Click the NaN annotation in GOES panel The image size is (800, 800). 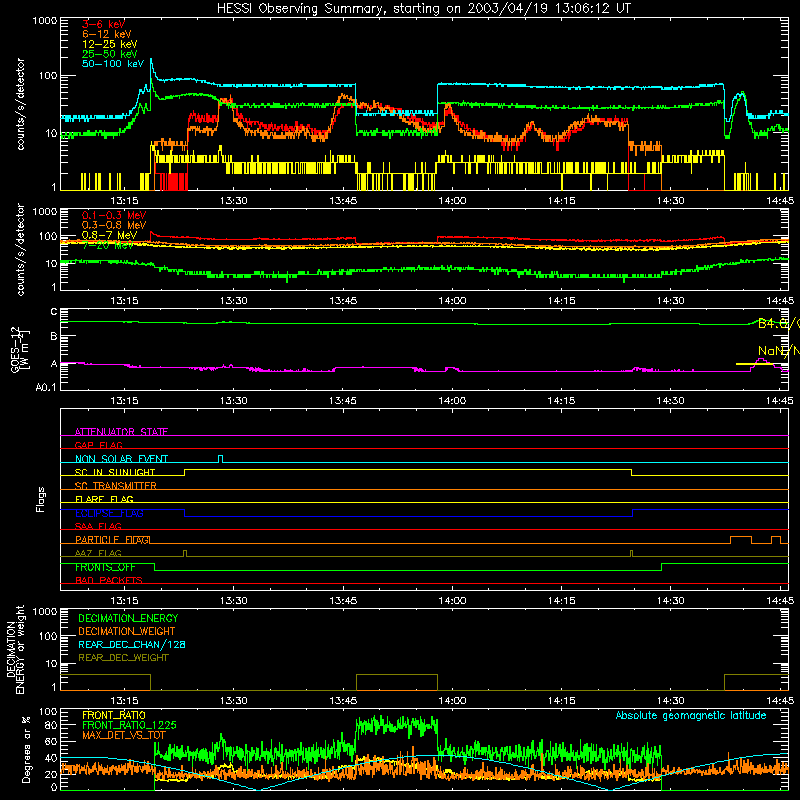(x=779, y=351)
